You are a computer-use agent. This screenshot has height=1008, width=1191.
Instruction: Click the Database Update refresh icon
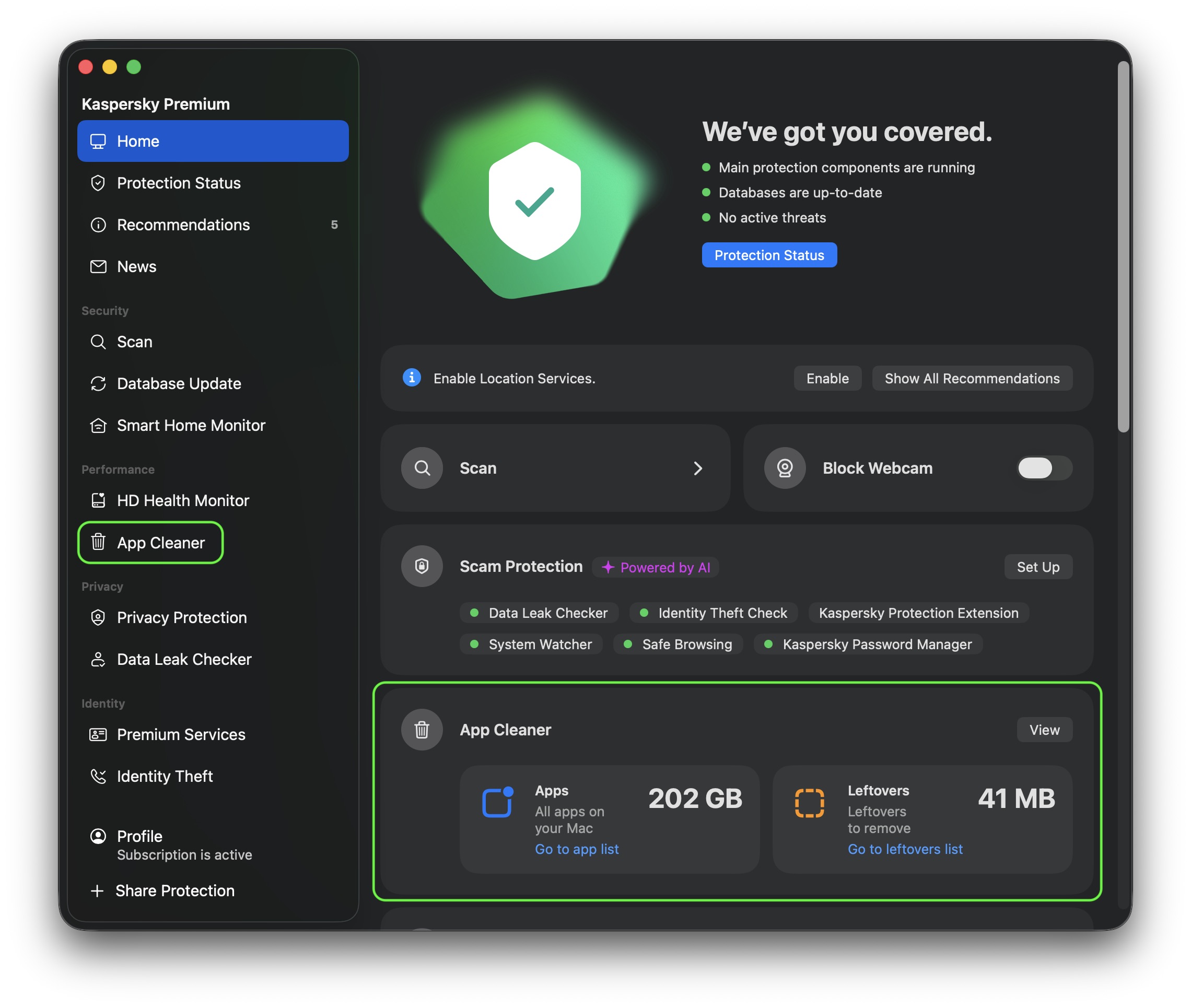(x=98, y=383)
